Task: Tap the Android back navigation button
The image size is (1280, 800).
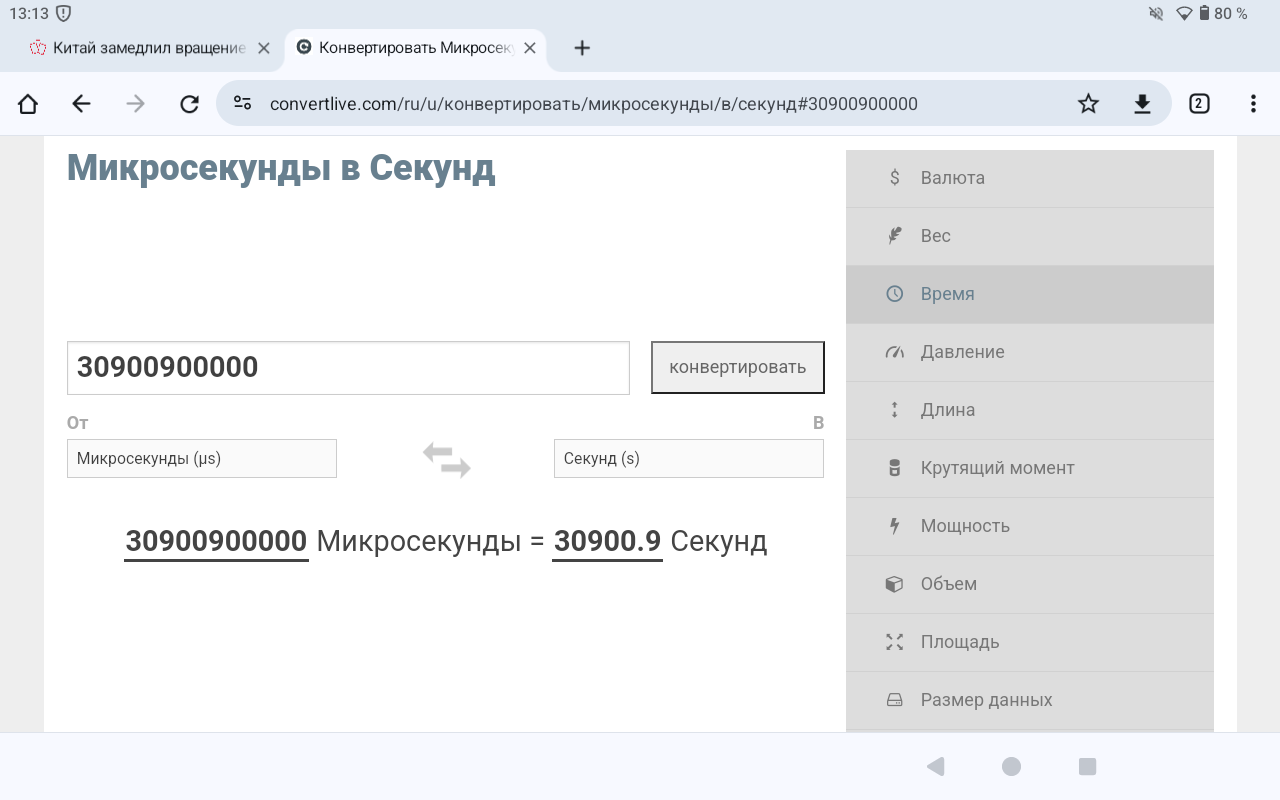Action: coord(935,767)
